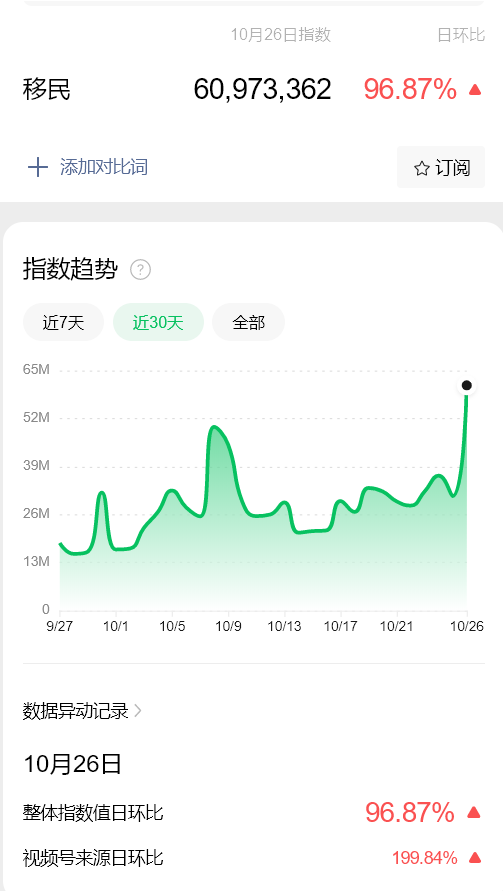Expand 数据异动记录 via its chevron arrow
503x891 pixels.
(x=138, y=710)
